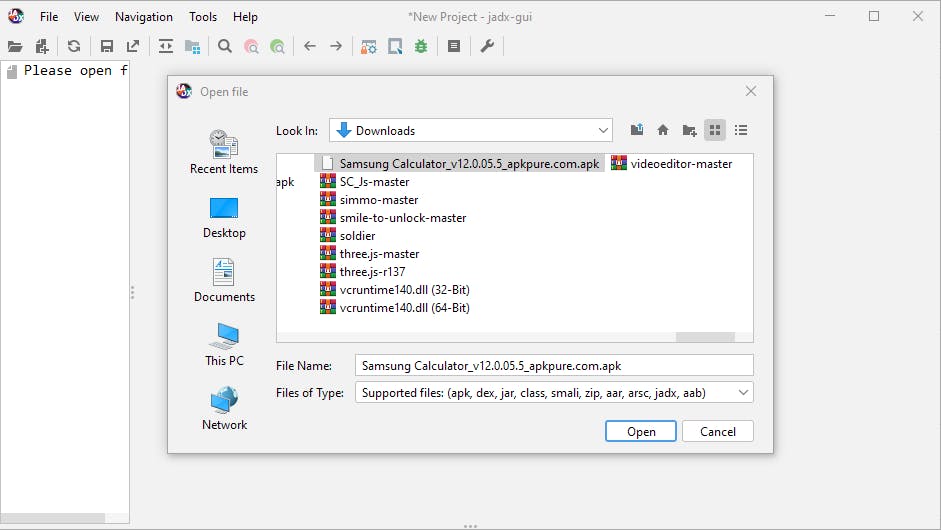This screenshot has height=530, width=941.
Task: Click the debugger bug icon in toolbar
Action: [421, 46]
